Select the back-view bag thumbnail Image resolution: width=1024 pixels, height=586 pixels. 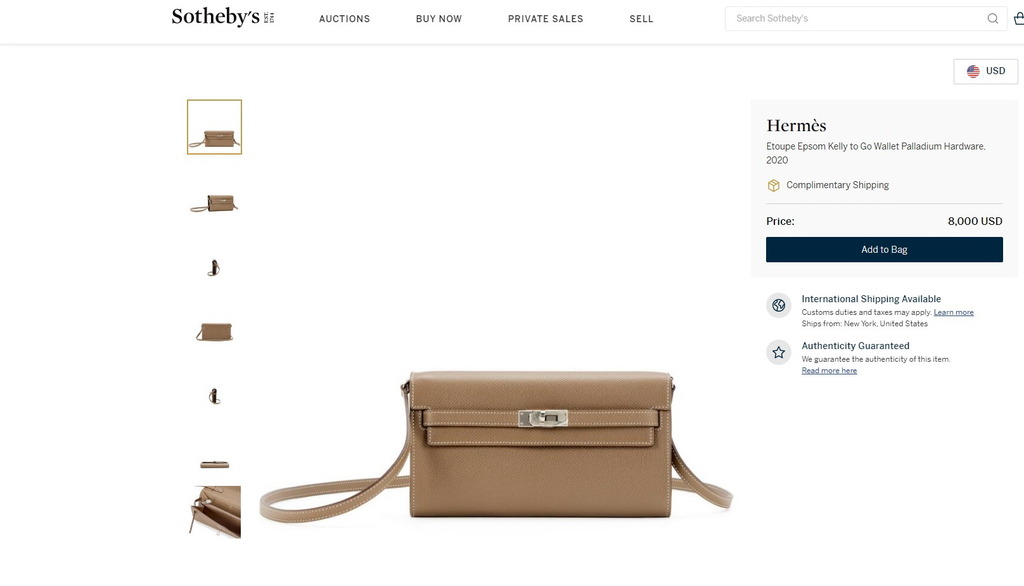point(214,332)
